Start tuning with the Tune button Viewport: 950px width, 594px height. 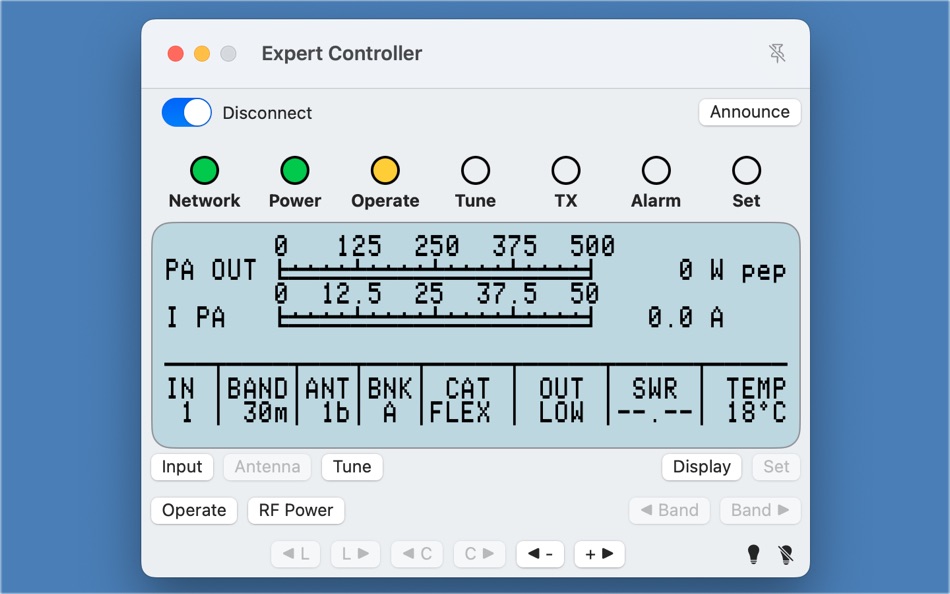(x=352, y=466)
